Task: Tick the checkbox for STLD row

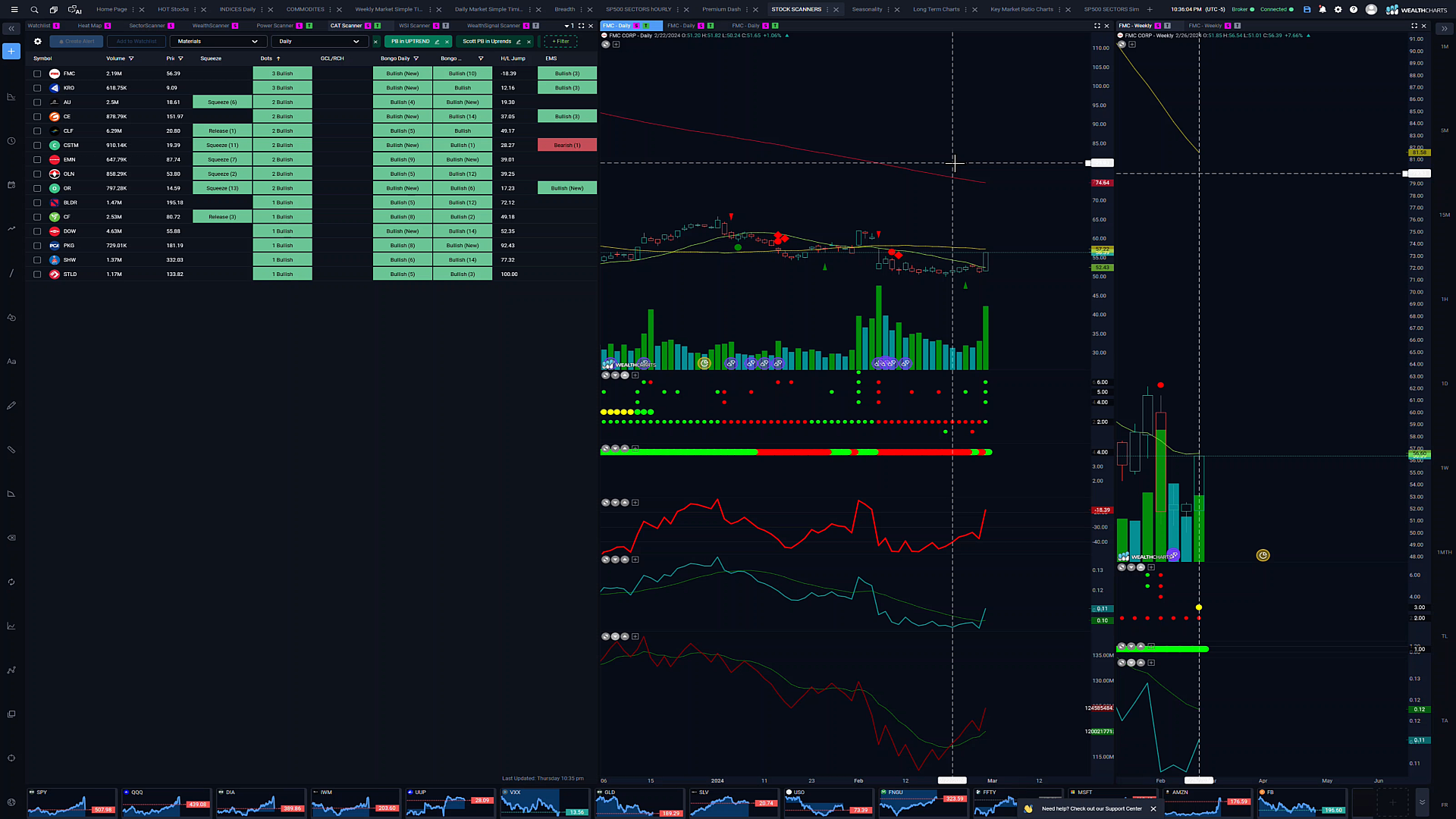Action: coord(37,275)
